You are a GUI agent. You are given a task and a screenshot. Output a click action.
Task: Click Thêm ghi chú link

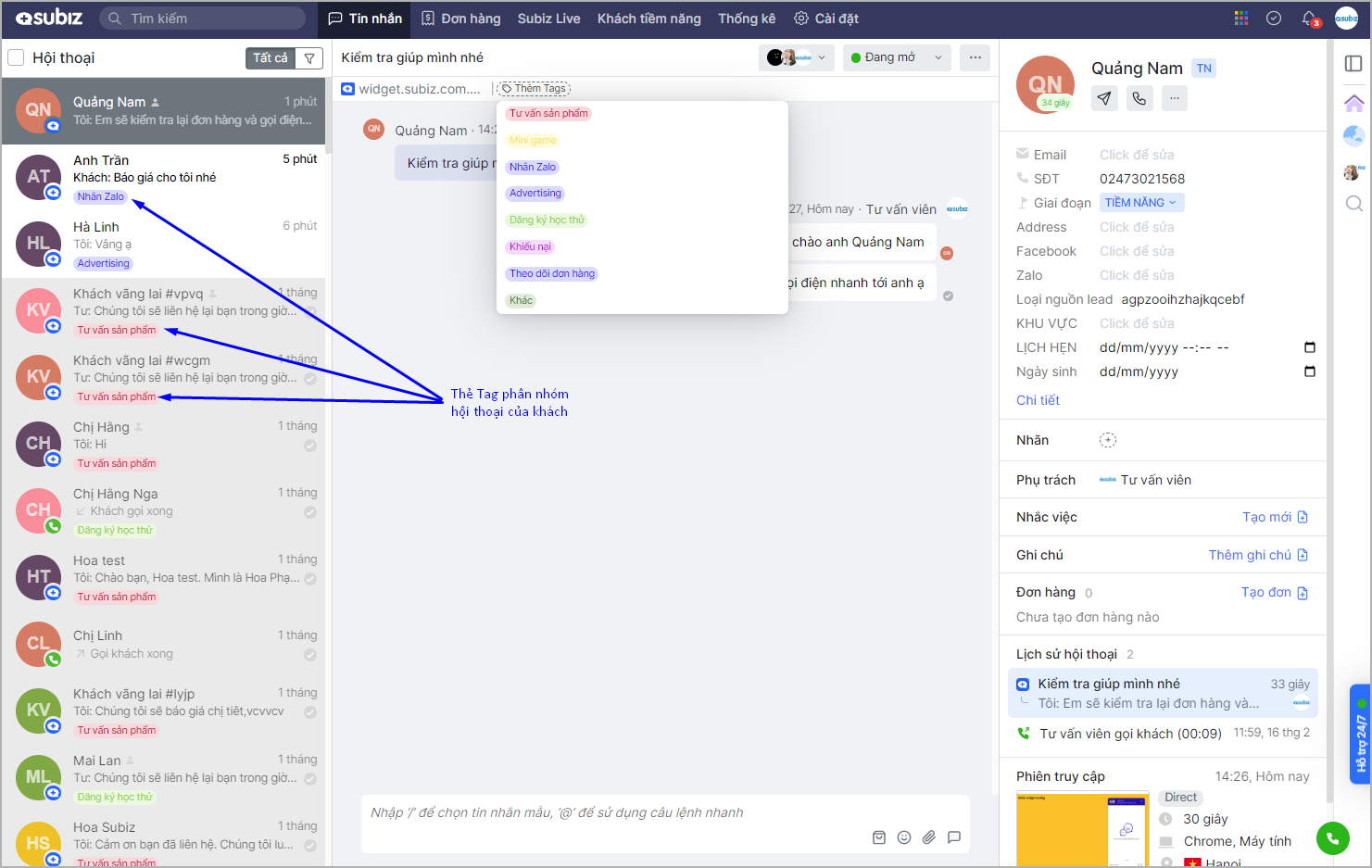pyautogui.click(x=1257, y=555)
